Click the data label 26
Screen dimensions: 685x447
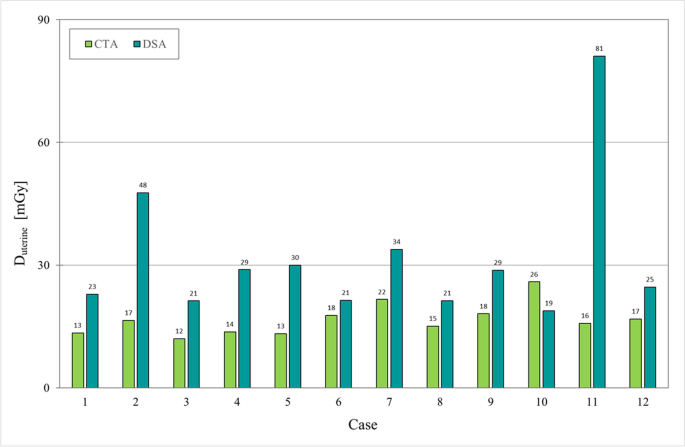click(534, 274)
